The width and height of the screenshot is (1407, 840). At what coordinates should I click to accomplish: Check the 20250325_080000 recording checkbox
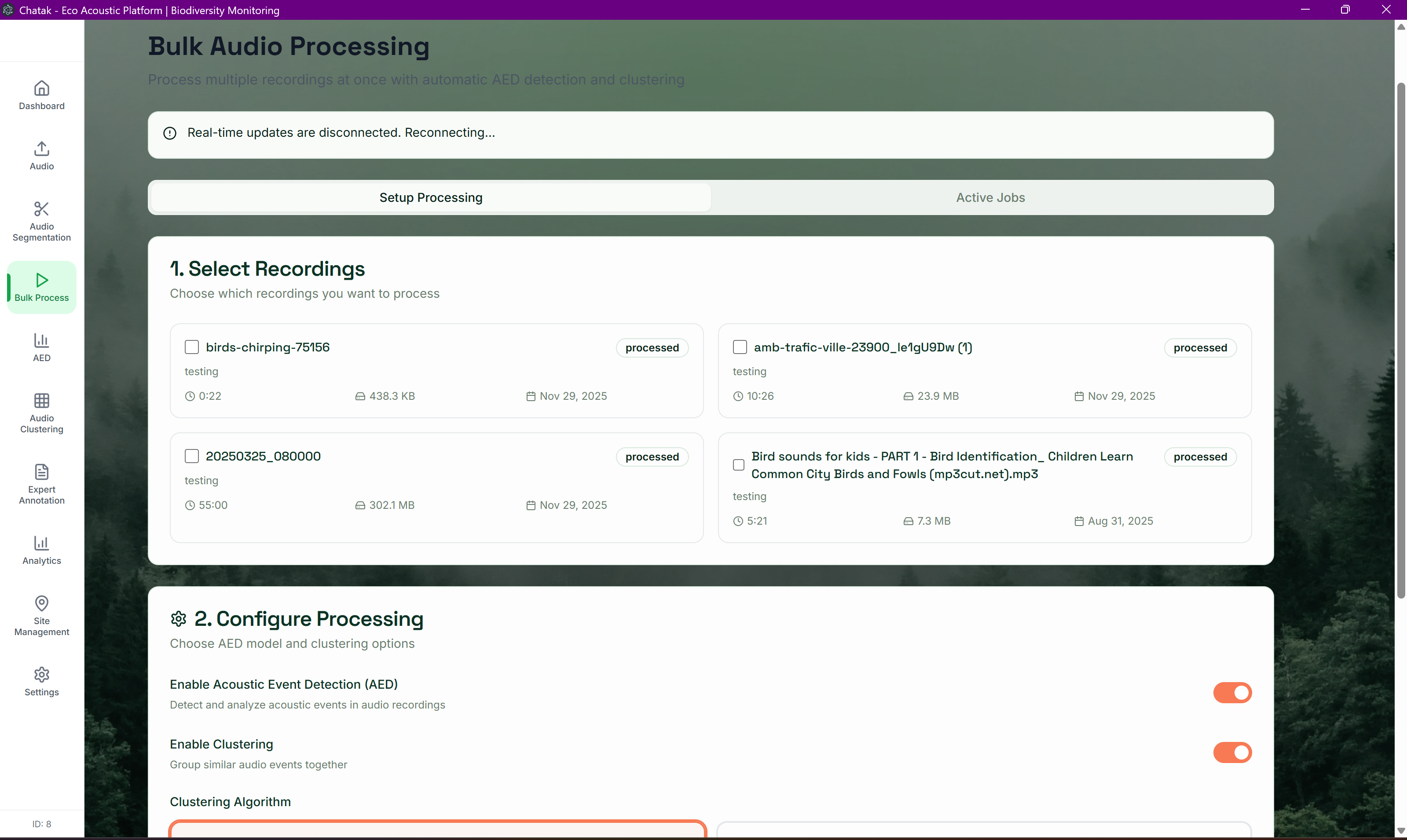(192, 456)
